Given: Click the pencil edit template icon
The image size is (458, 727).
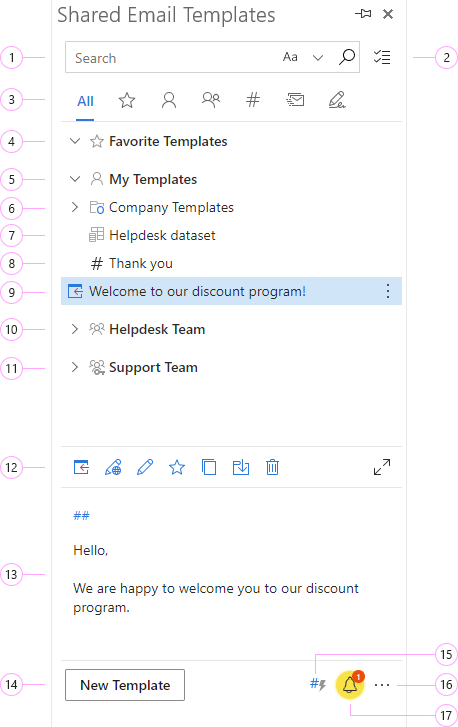Looking at the screenshot, I should click(145, 467).
